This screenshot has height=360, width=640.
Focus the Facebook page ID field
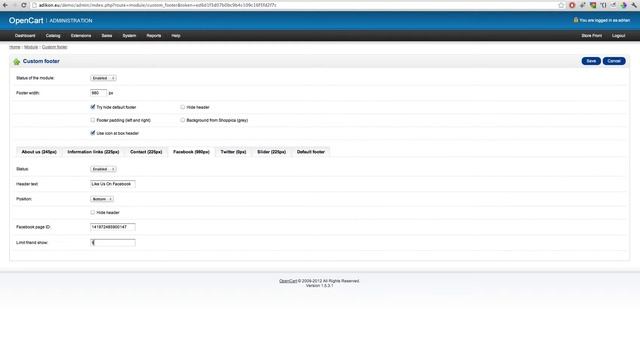(x=113, y=227)
